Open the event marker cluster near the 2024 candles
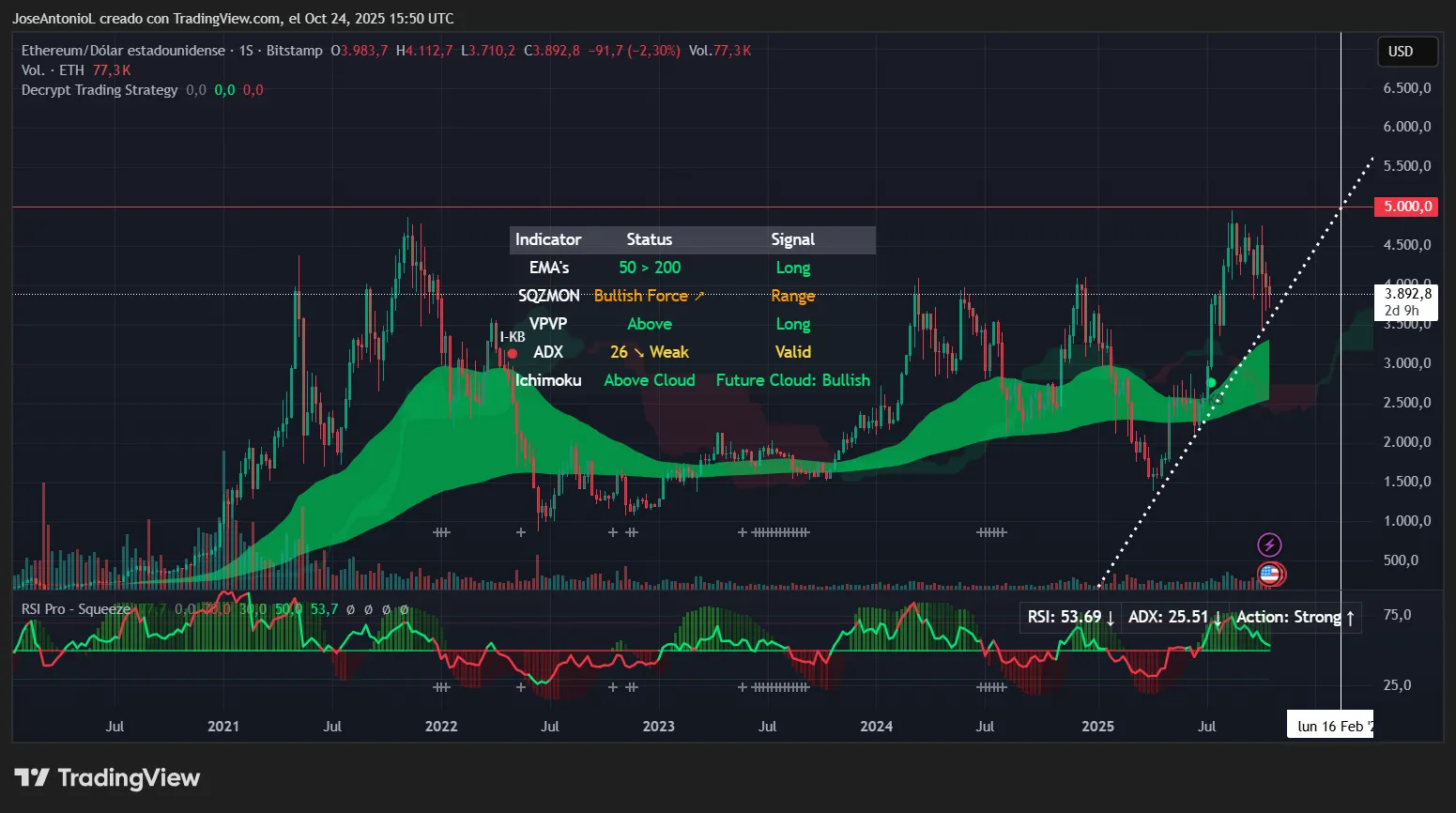 [x=990, y=531]
